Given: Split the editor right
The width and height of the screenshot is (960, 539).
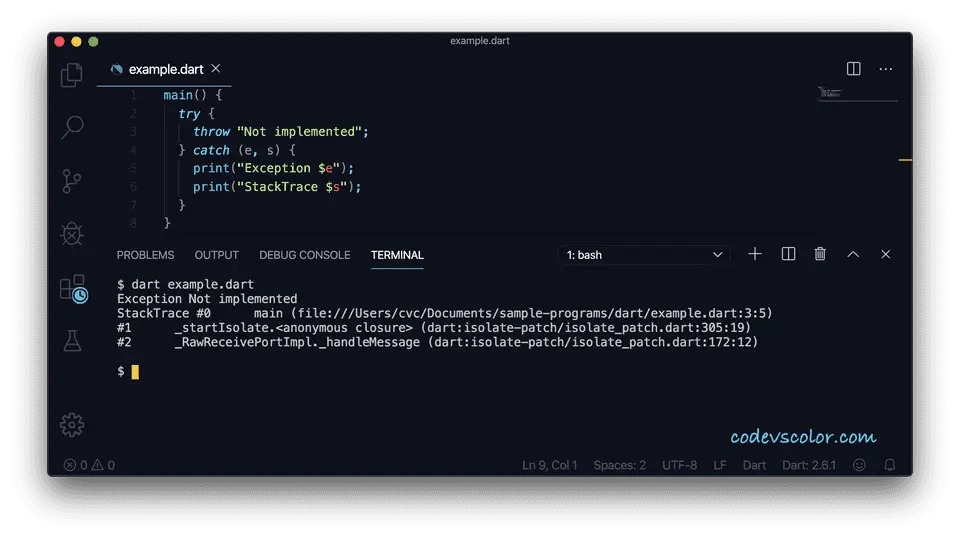Looking at the screenshot, I should (x=853, y=69).
